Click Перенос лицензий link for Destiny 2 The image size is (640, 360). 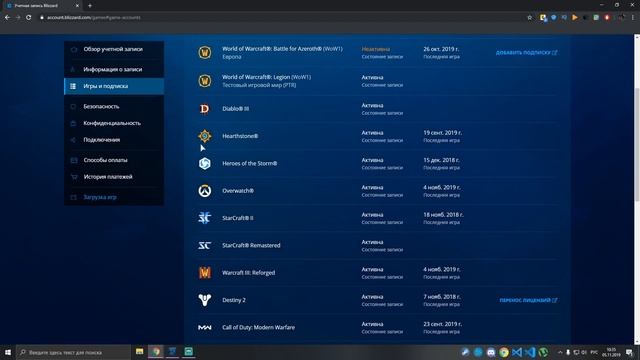(529, 300)
